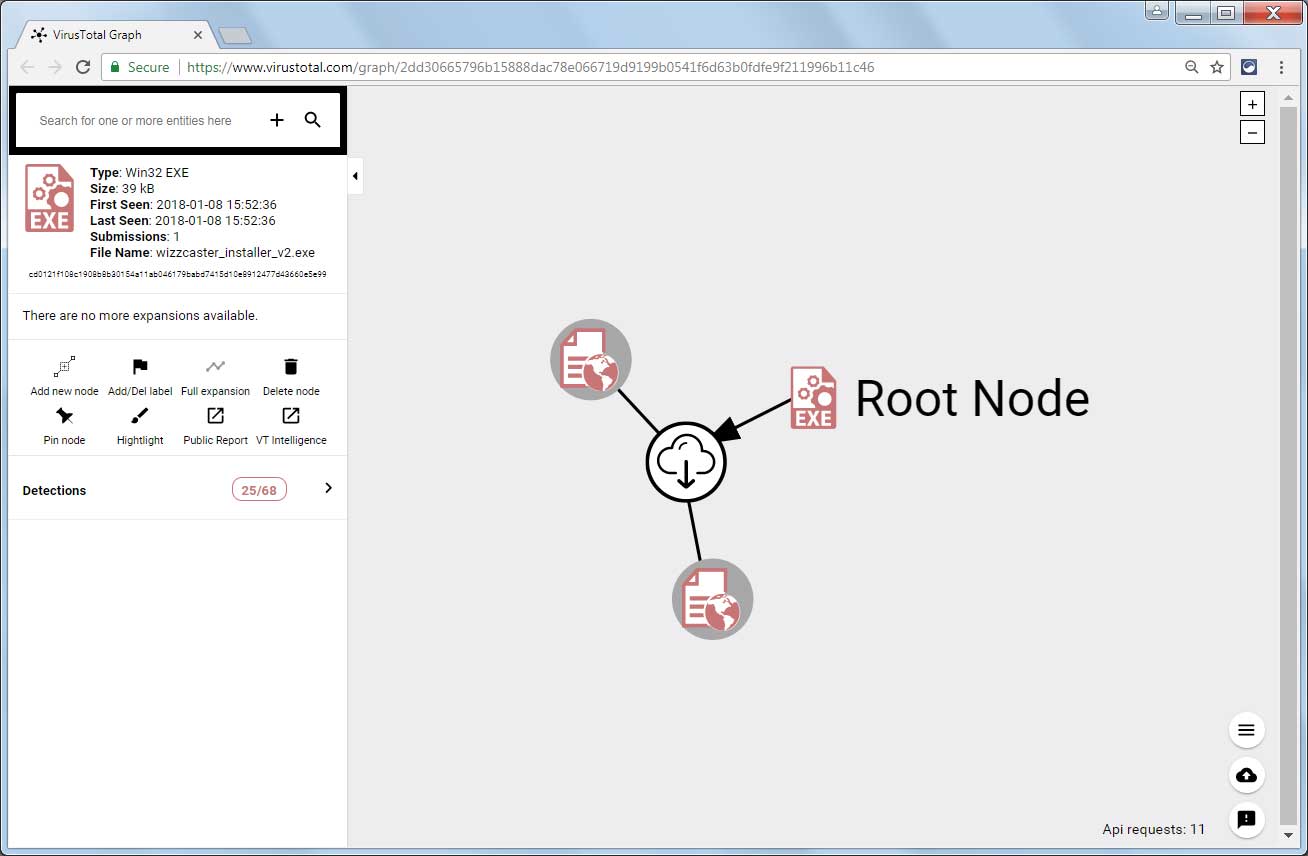
Task: Select the cloud download center node
Action: [x=686, y=462]
